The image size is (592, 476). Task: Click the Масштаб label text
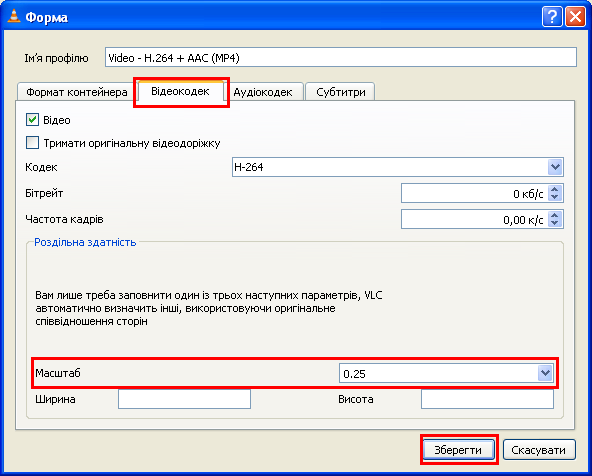[x=58, y=373]
